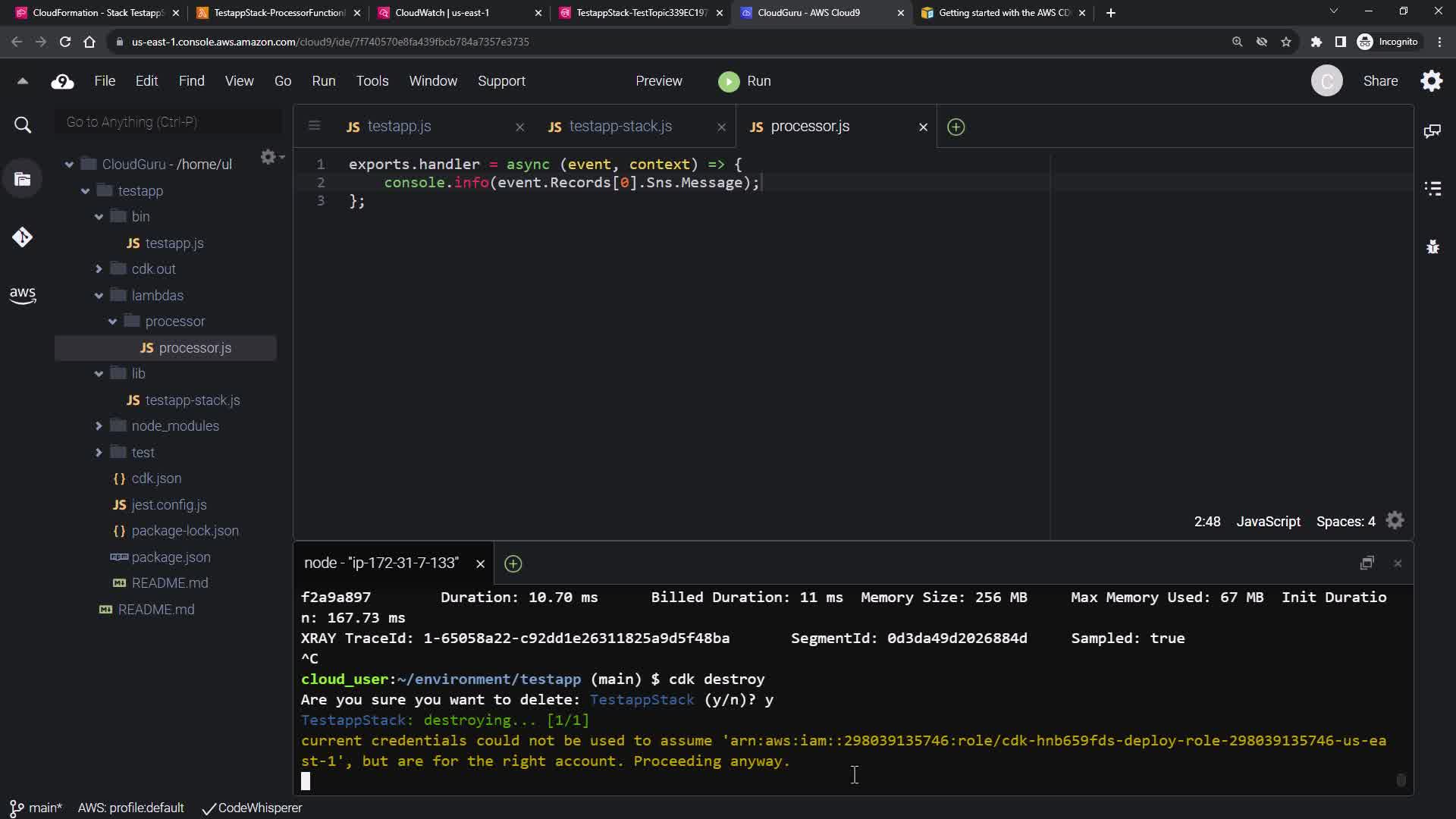Open the Source Control git panel icon
The height and width of the screenshot is (819, 1456).
22,237
